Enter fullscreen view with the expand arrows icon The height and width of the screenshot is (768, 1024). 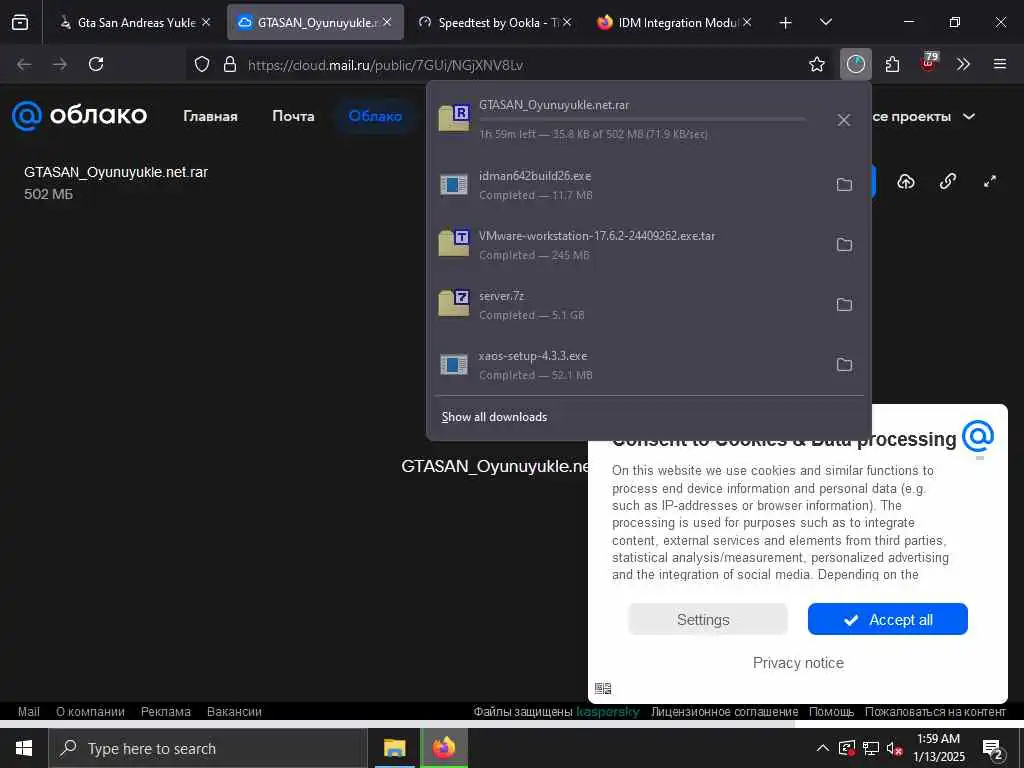tap(990, 182)
